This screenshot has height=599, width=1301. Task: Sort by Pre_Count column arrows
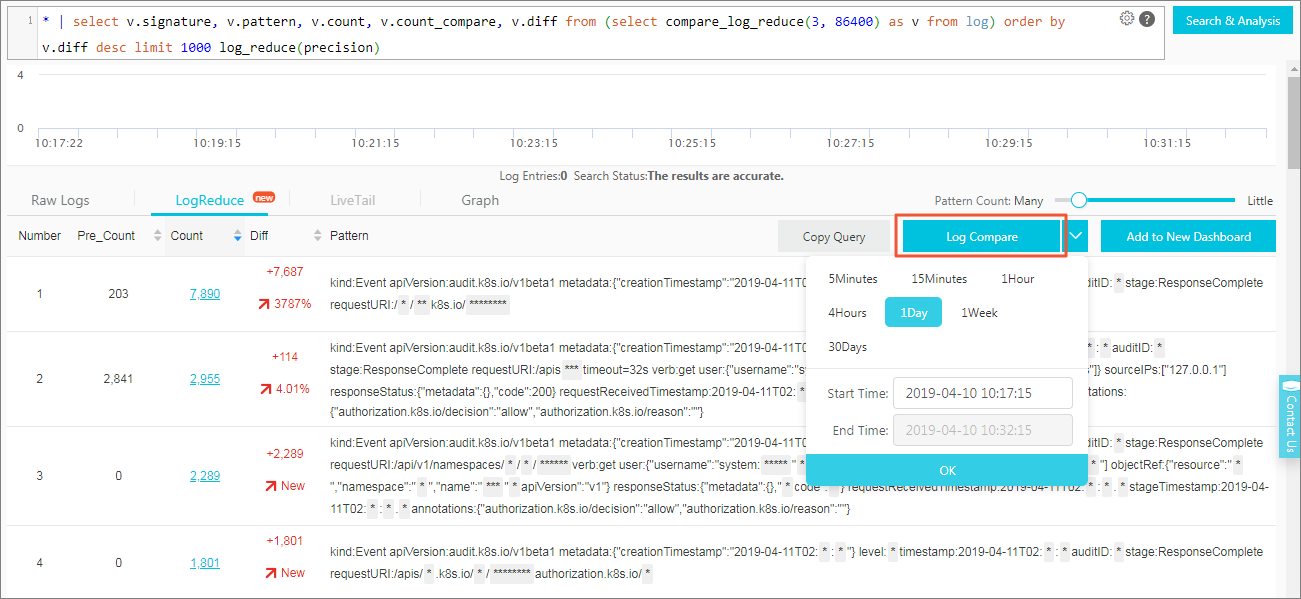pos(157,236)
